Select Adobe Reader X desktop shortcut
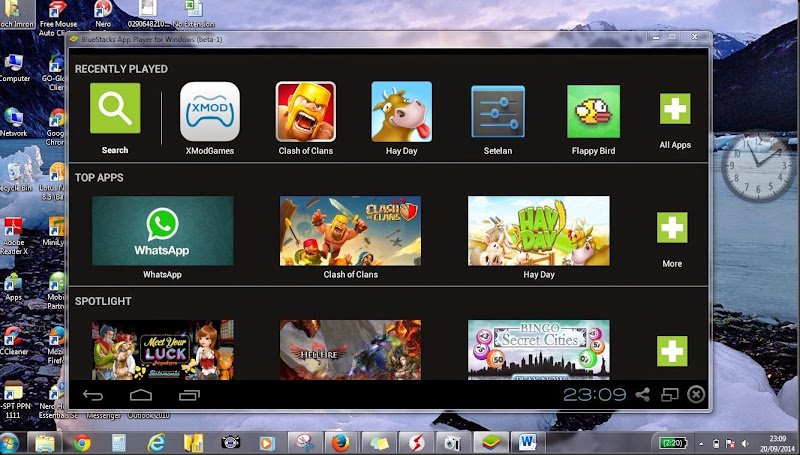Image resolution: width=800 pixels, height=455 pixels. pos(14,235)
